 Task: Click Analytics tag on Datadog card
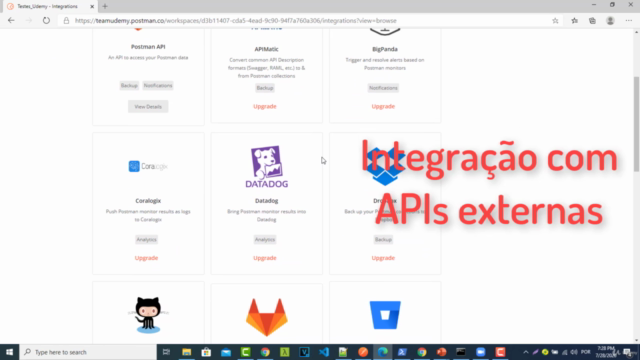tap(264, 240)
